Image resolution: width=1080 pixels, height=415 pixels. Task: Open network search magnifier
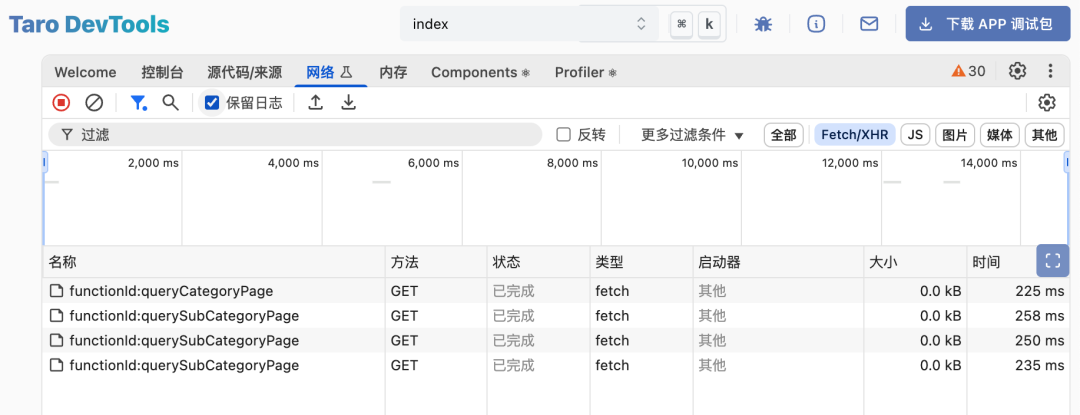[170, 103]
